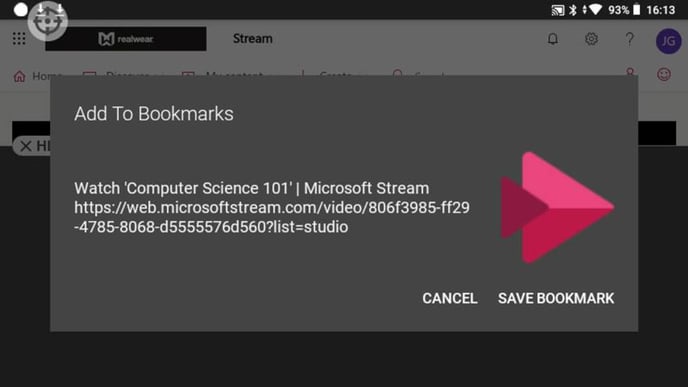Click the realwear logo banner

(125, 39)
